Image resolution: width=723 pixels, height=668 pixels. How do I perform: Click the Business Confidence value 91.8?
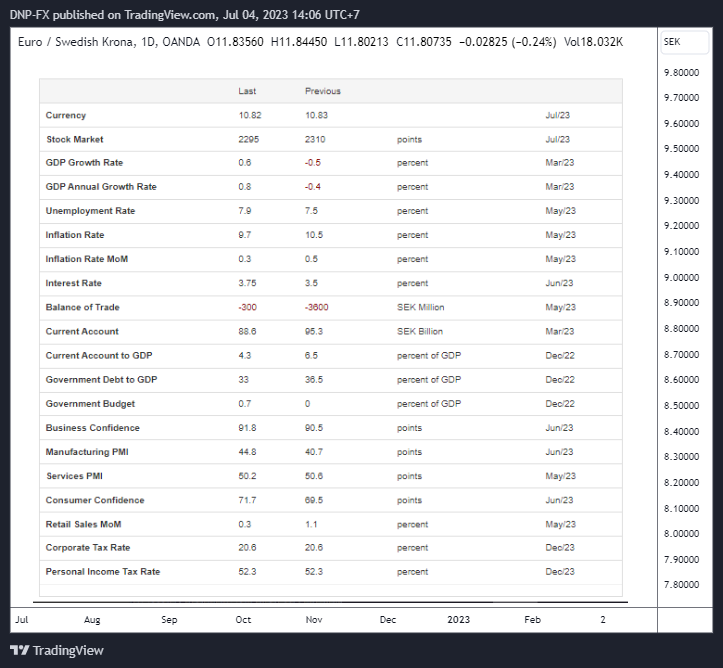click(x=247, y=428)
